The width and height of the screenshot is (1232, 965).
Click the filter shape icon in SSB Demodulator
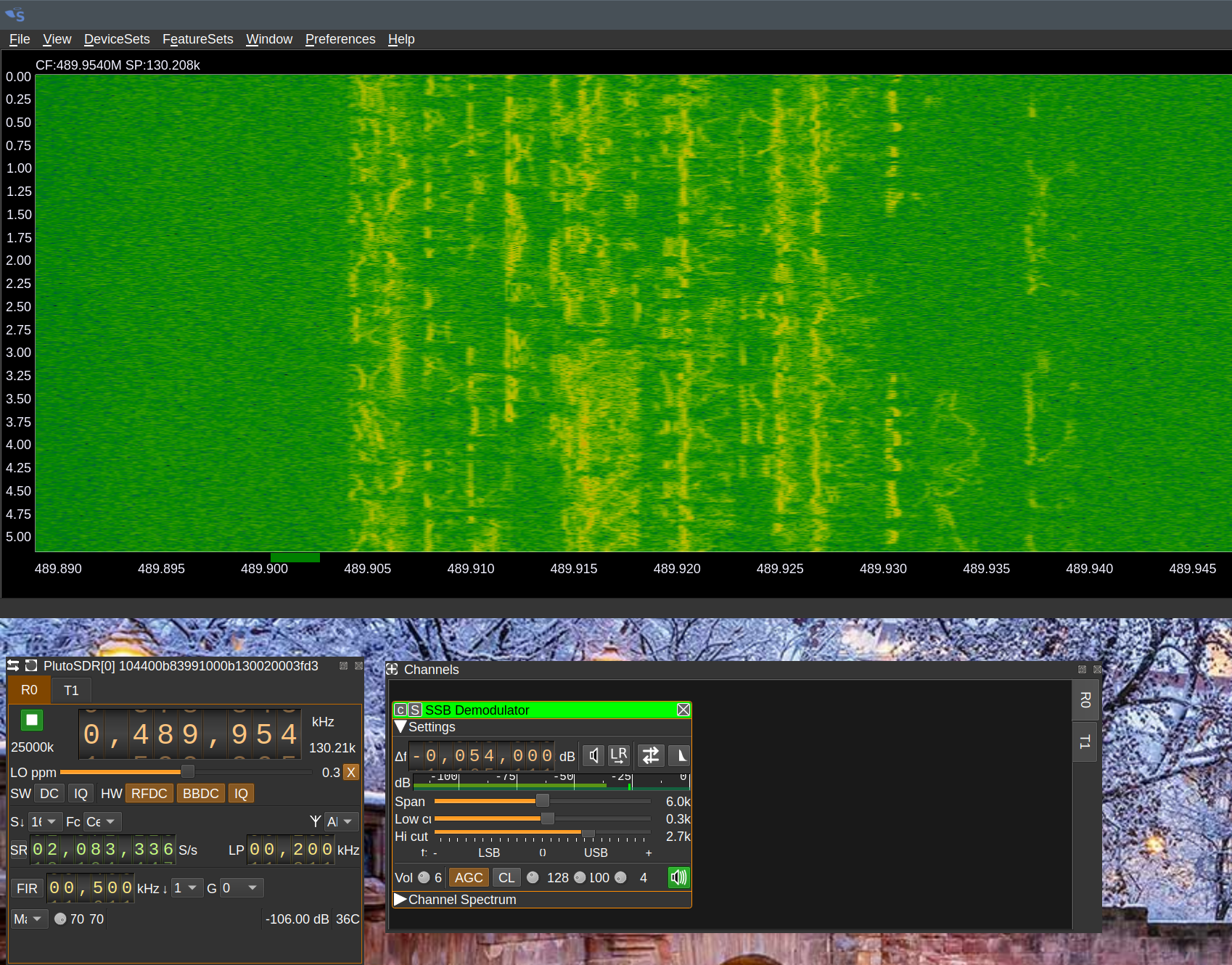tap(680, 756)
